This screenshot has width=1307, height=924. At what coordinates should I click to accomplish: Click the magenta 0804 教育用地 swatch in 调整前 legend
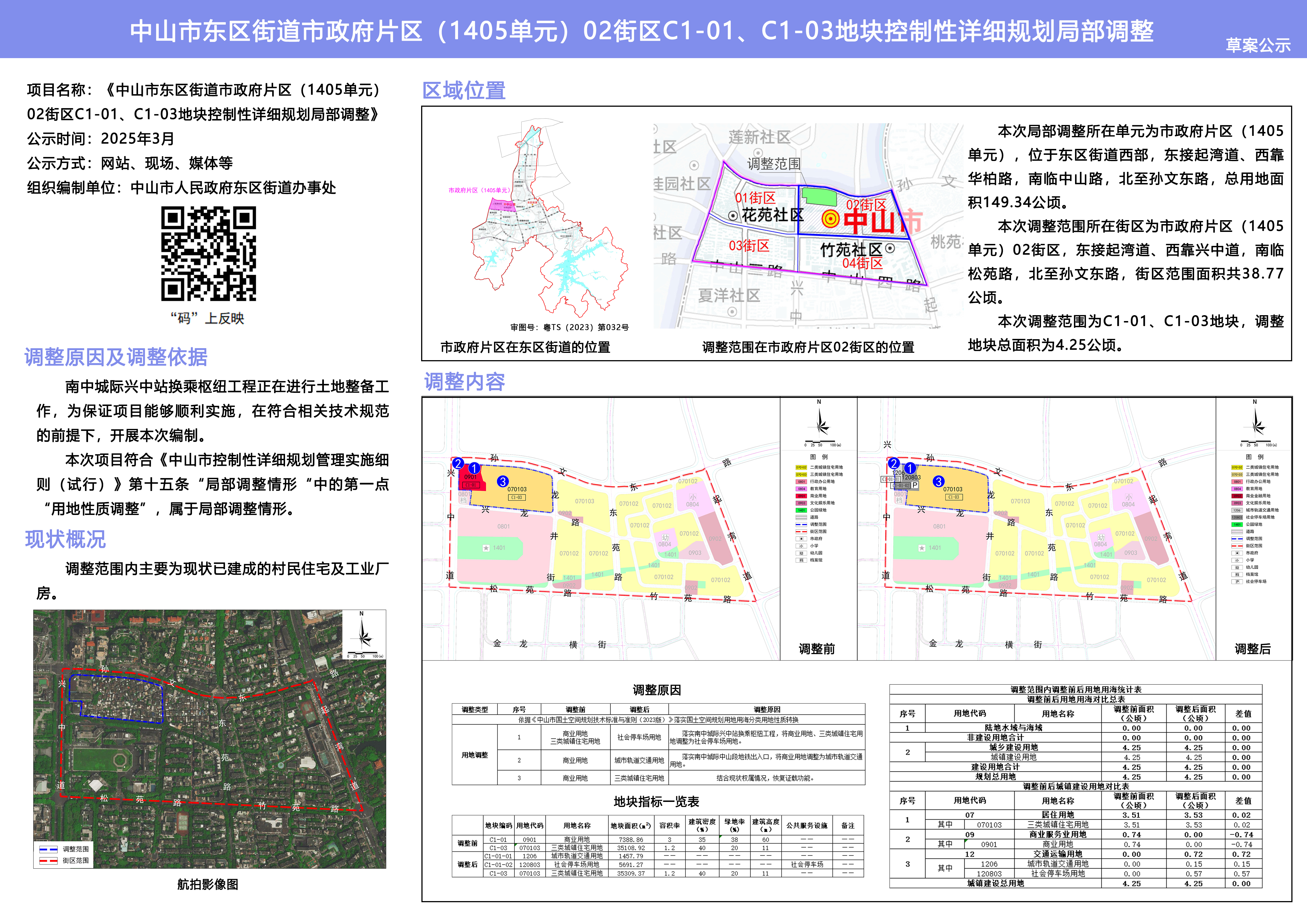[x=801, y=488]
